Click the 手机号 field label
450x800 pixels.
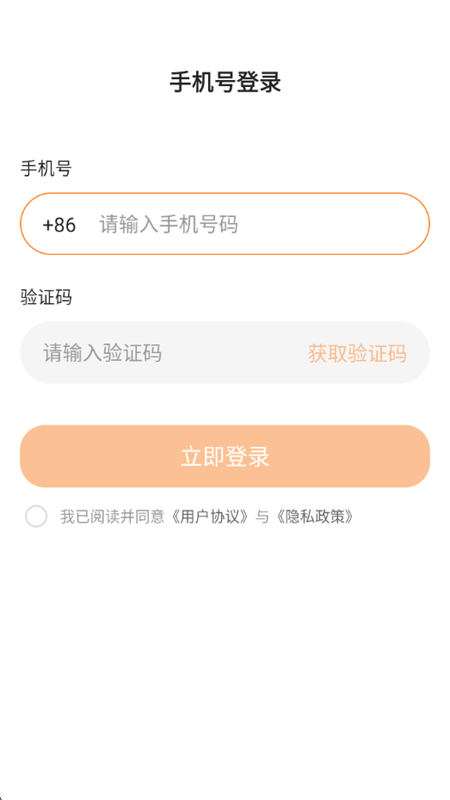pos(46,168)
